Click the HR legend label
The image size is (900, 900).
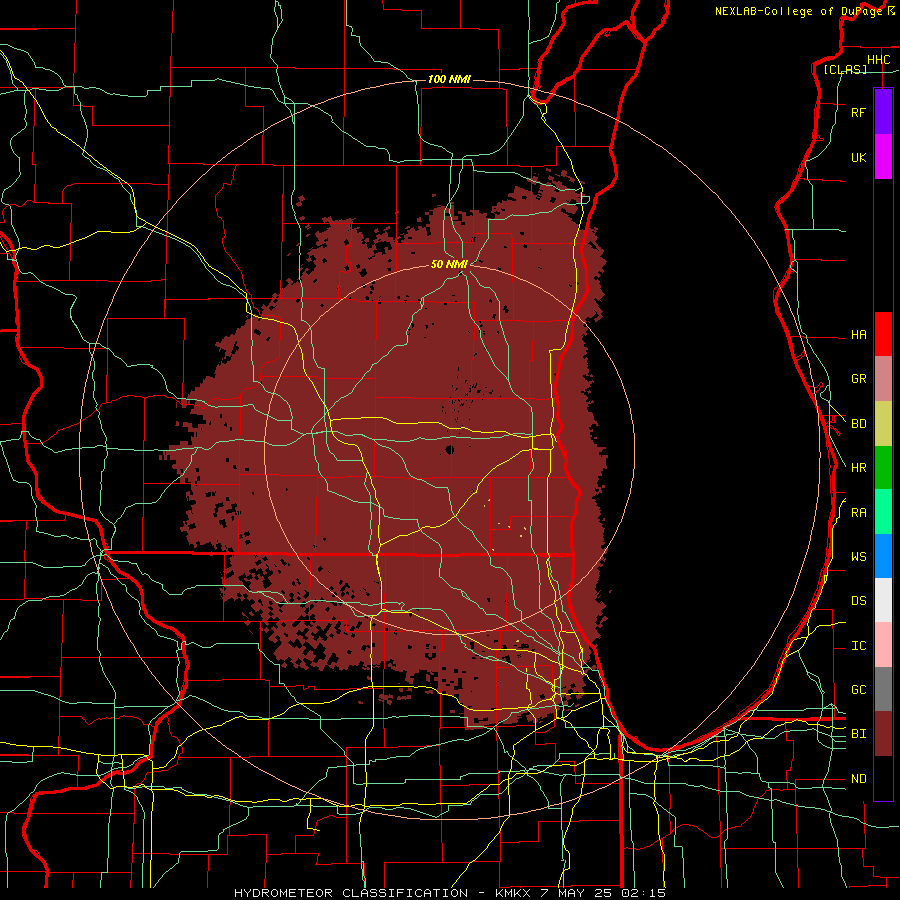tap(859, 468)
